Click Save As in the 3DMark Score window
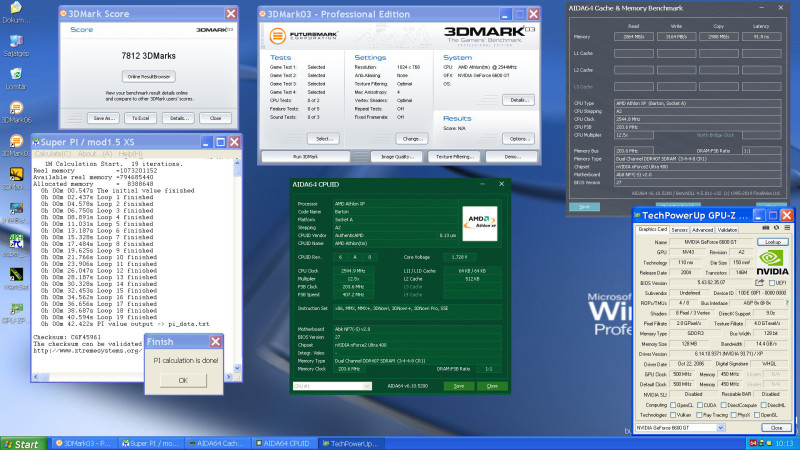This screenshot has height=450, width=800. coord(104,118)
